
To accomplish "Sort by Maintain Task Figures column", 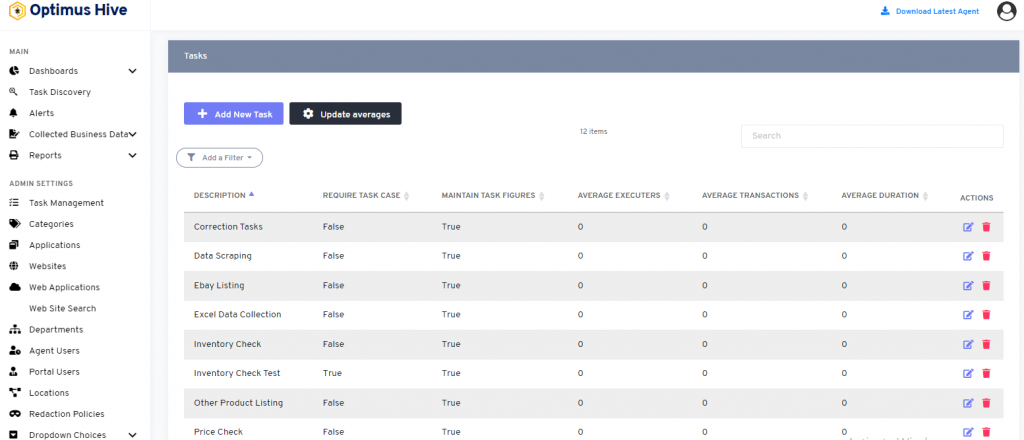I will tap(493, 196).
